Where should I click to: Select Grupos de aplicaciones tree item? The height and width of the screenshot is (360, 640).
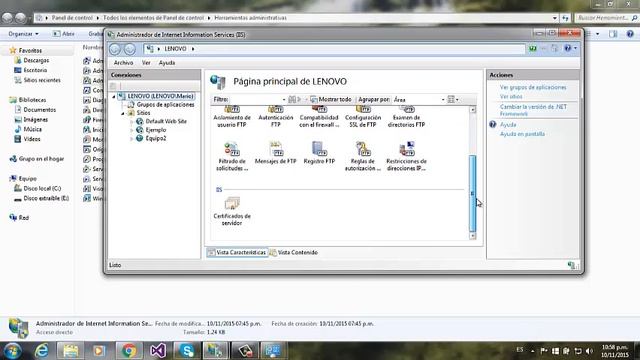pos(161,105)
